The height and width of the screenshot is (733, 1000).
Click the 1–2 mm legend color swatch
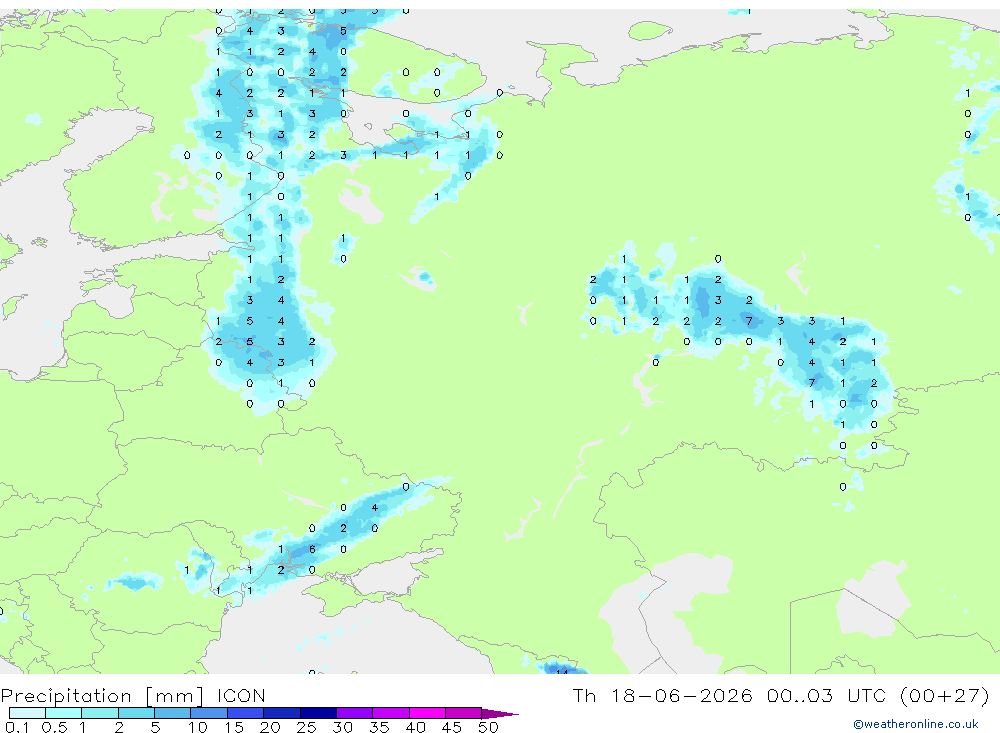click(x=100, y=713)
